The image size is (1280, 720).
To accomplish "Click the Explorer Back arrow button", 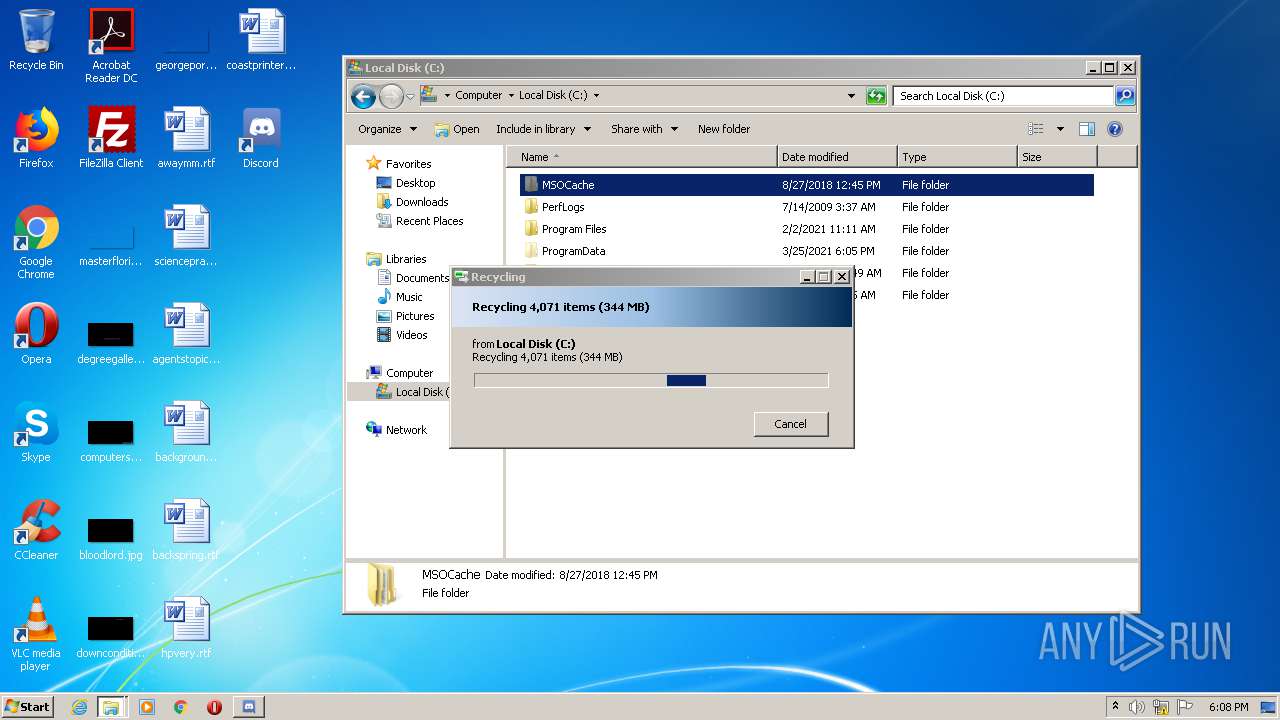I will click(x=363, y=96).
